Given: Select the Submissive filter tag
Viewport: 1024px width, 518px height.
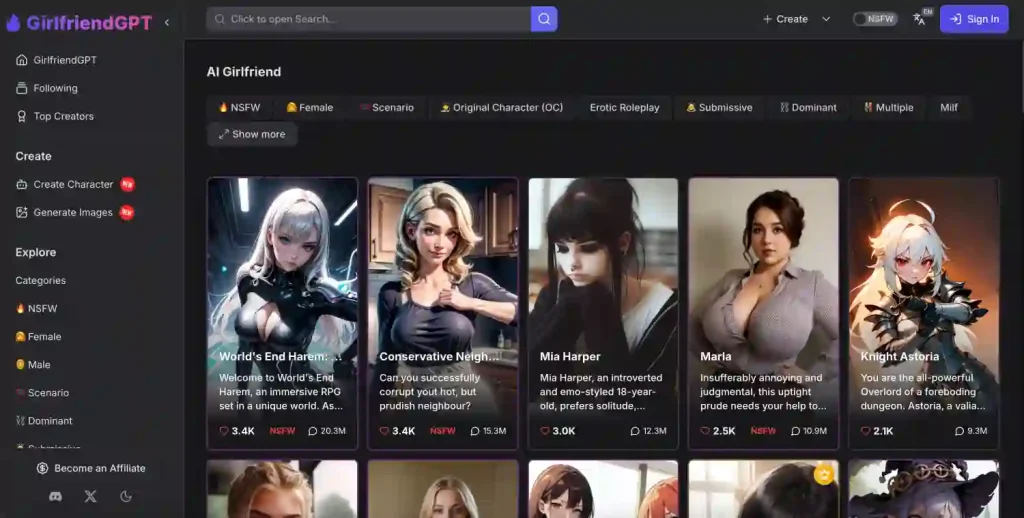Looking at the screenshot, I should (x=719, y=108).
